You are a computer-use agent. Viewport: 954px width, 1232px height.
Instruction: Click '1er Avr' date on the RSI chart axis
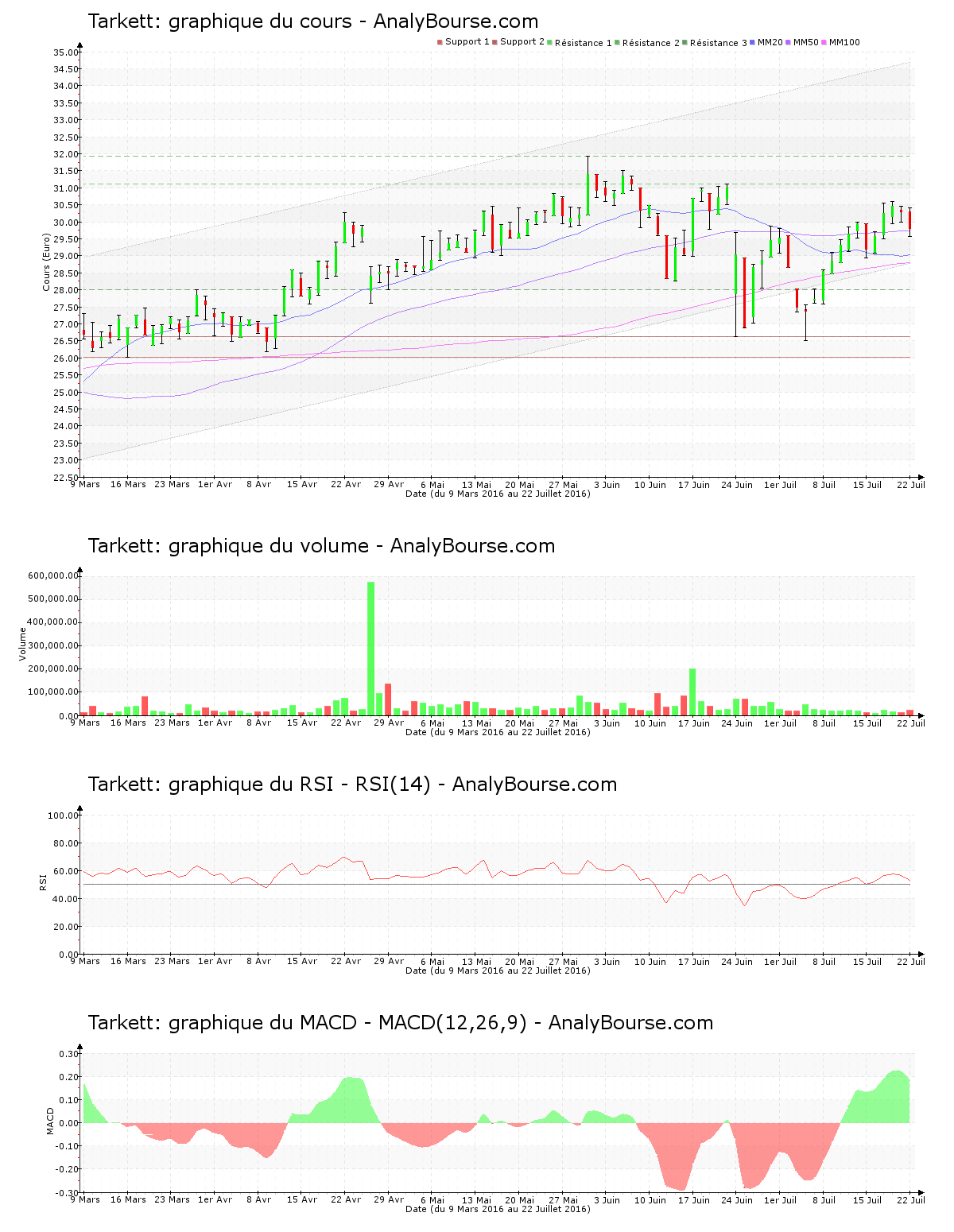(215, 961)
